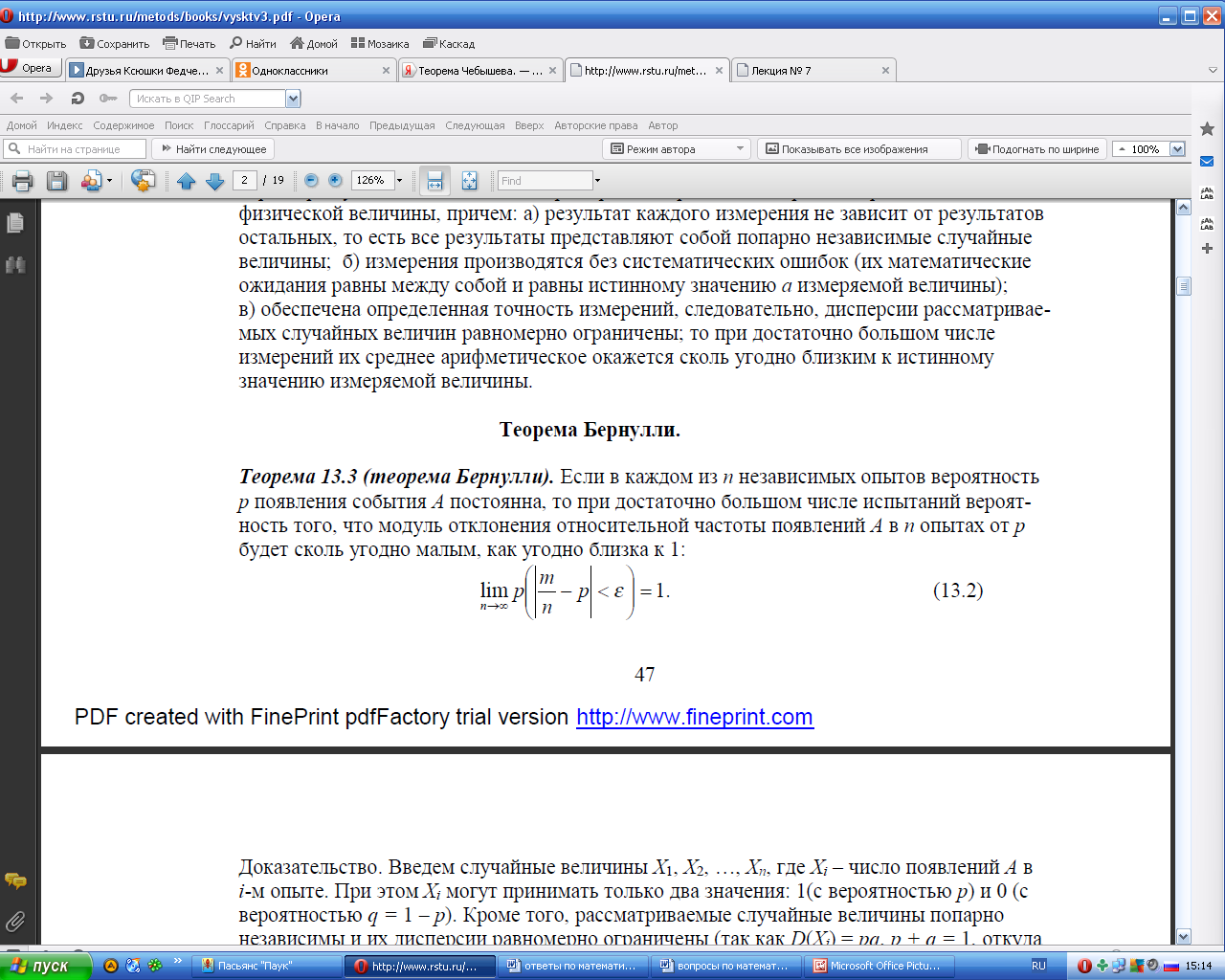Zoom in with the plus icon
The width and height of the screenshot is (1225, 980).
[335, 180]
